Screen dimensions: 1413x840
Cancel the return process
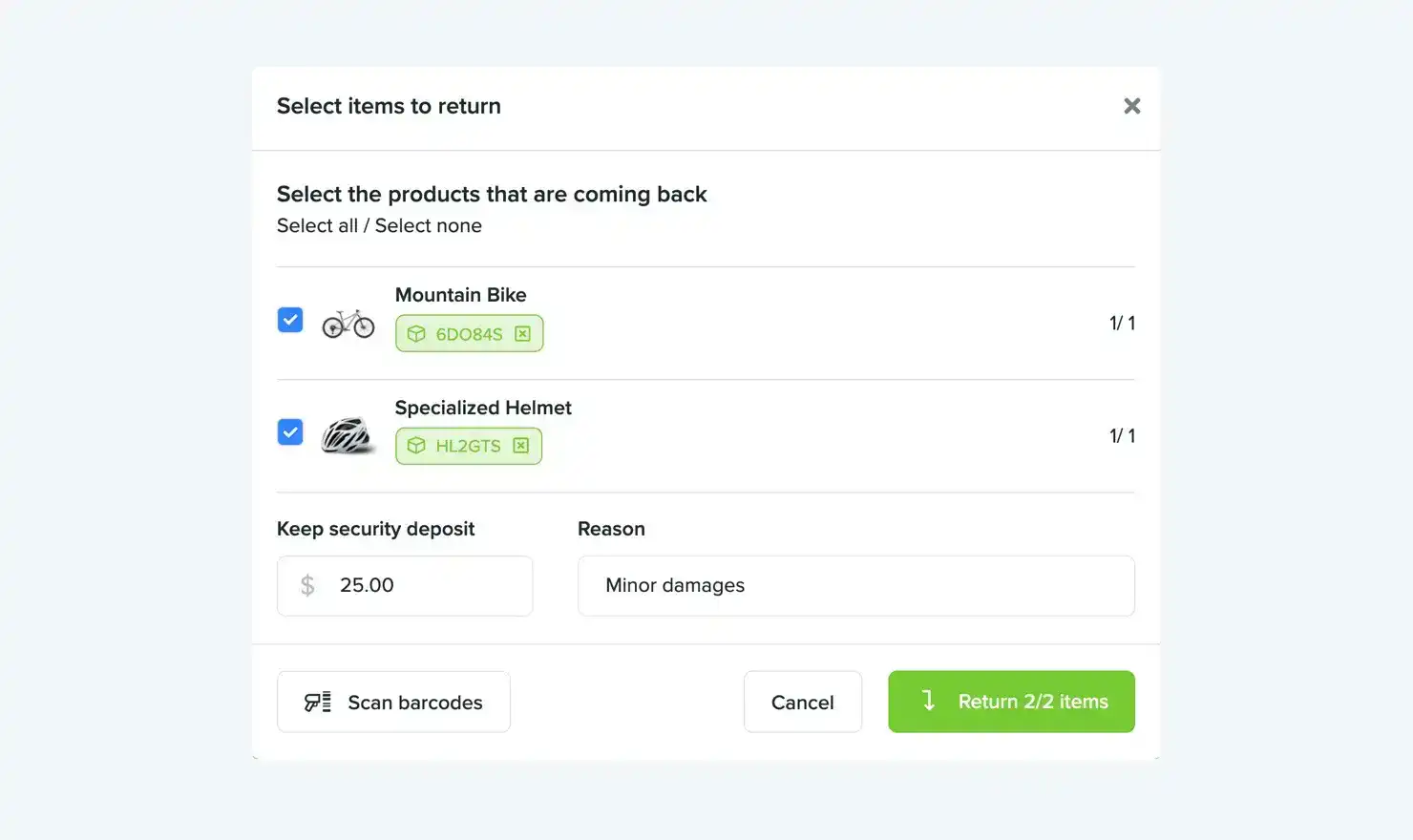pyautogui.click(x=802, y=702)
